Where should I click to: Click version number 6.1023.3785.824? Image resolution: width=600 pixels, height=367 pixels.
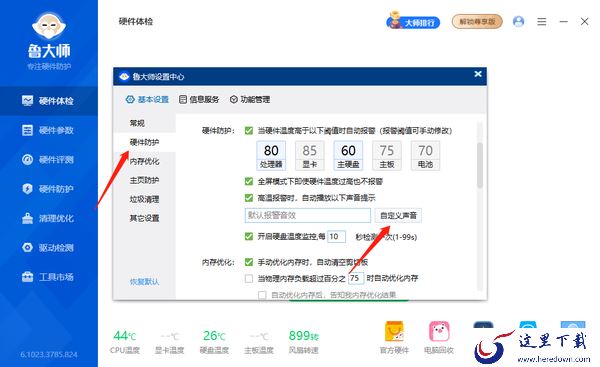49,355
